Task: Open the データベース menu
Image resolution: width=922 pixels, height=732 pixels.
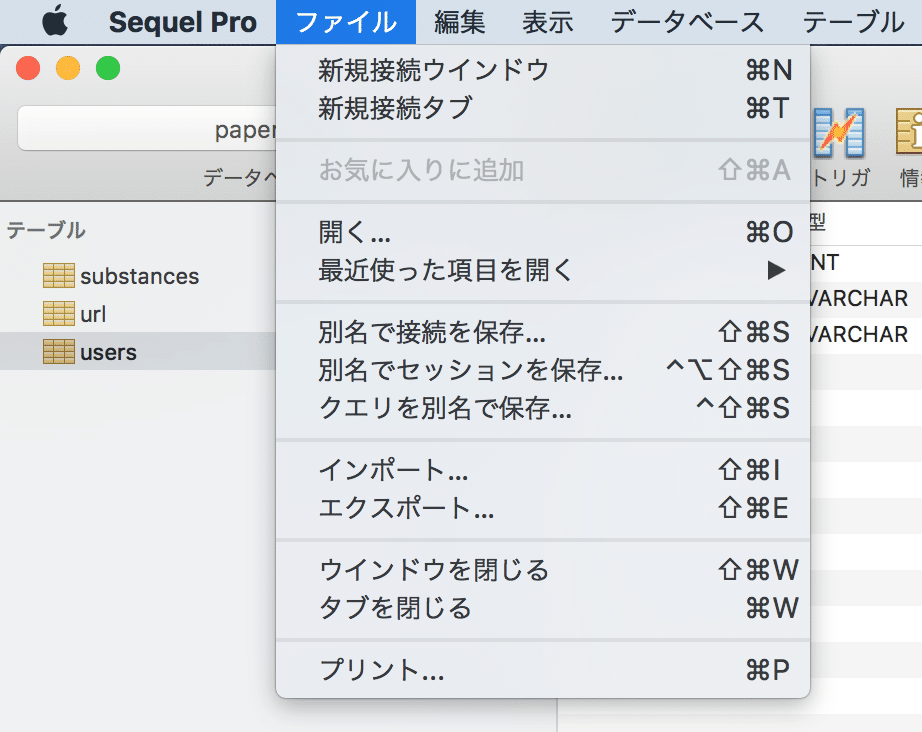Action: coord(687,22)
